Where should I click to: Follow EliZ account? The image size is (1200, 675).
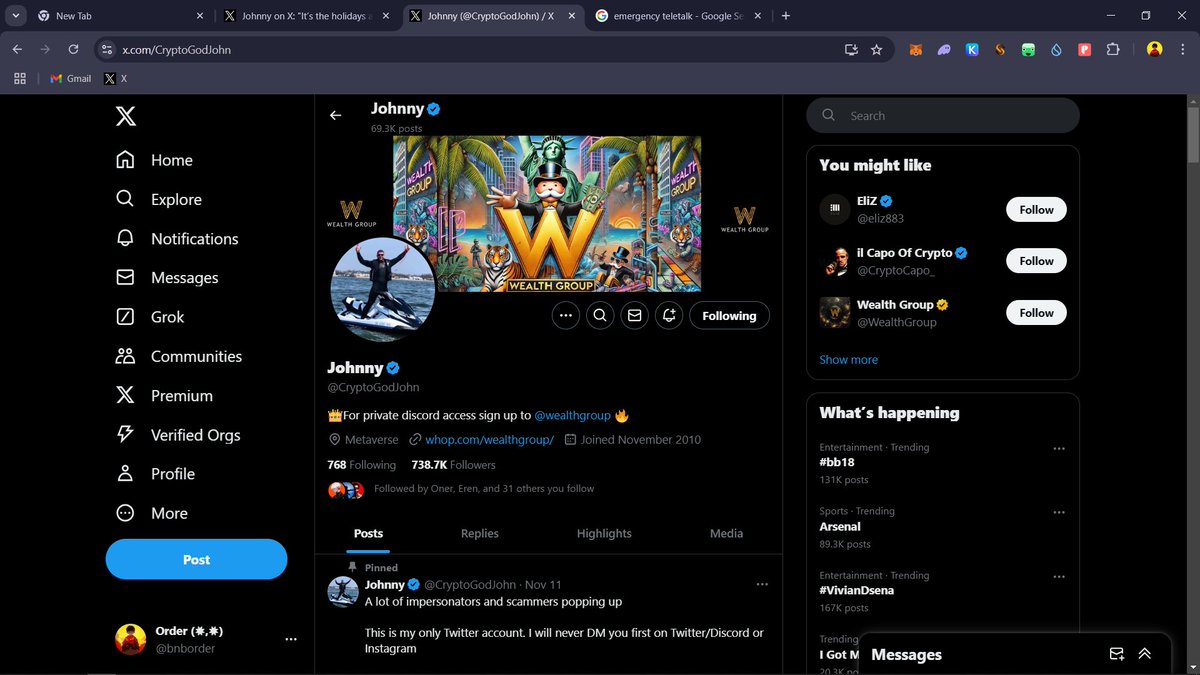[x=1036, y=209]
